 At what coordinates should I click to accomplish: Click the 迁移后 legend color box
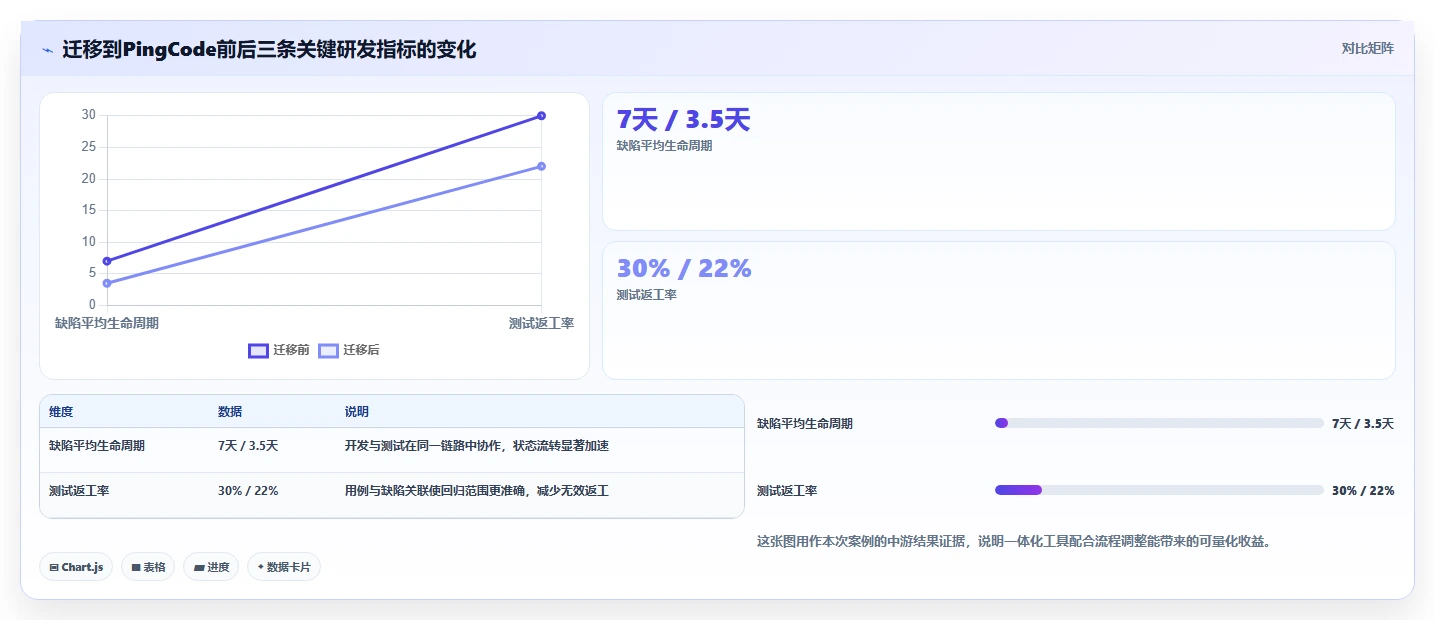(328, 350)
